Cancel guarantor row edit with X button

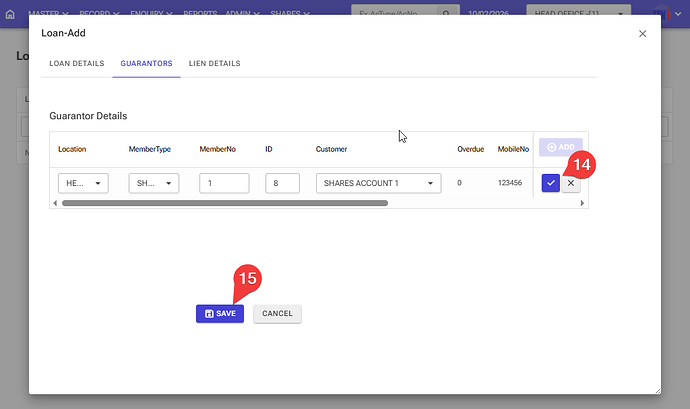click(x=571, y=183)
